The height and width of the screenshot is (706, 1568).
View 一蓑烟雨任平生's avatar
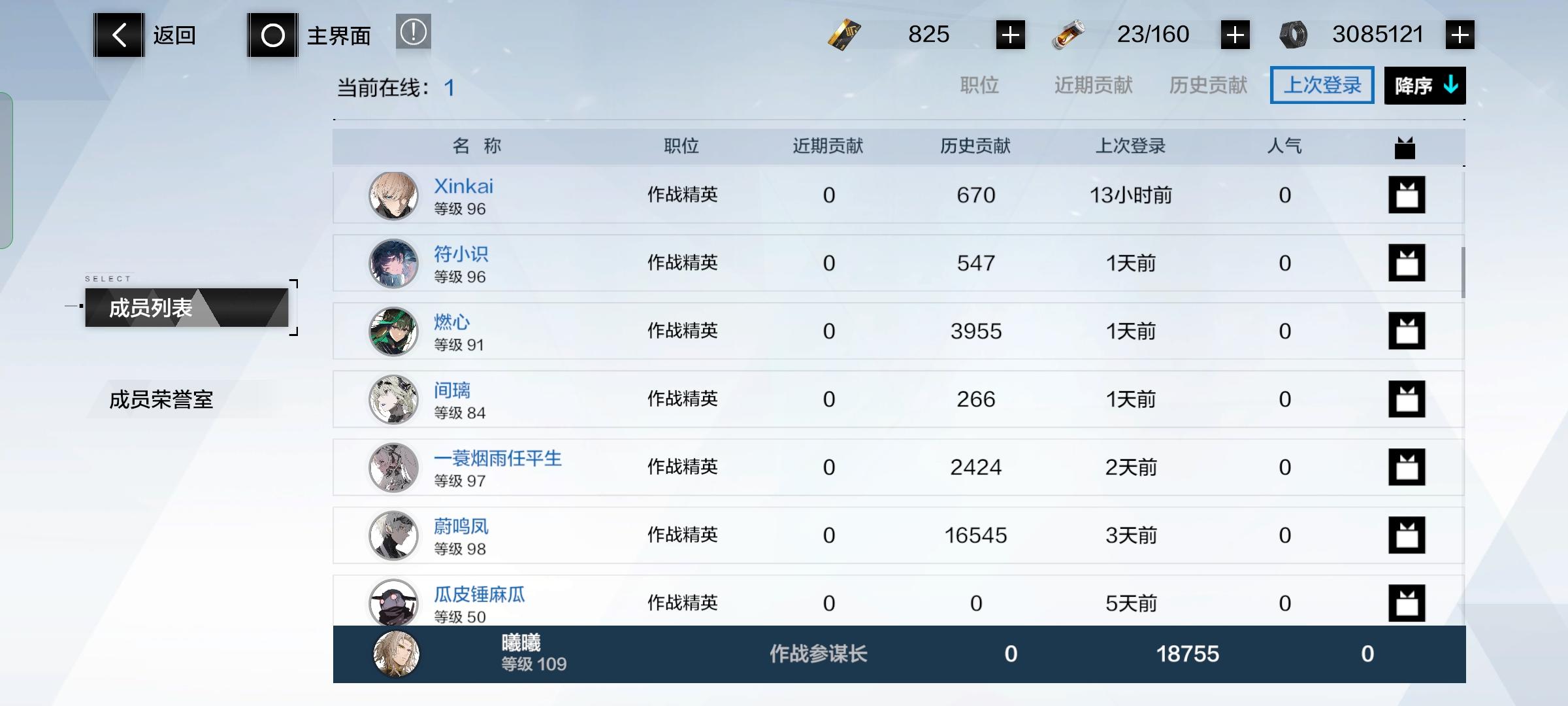pos(393,467)
